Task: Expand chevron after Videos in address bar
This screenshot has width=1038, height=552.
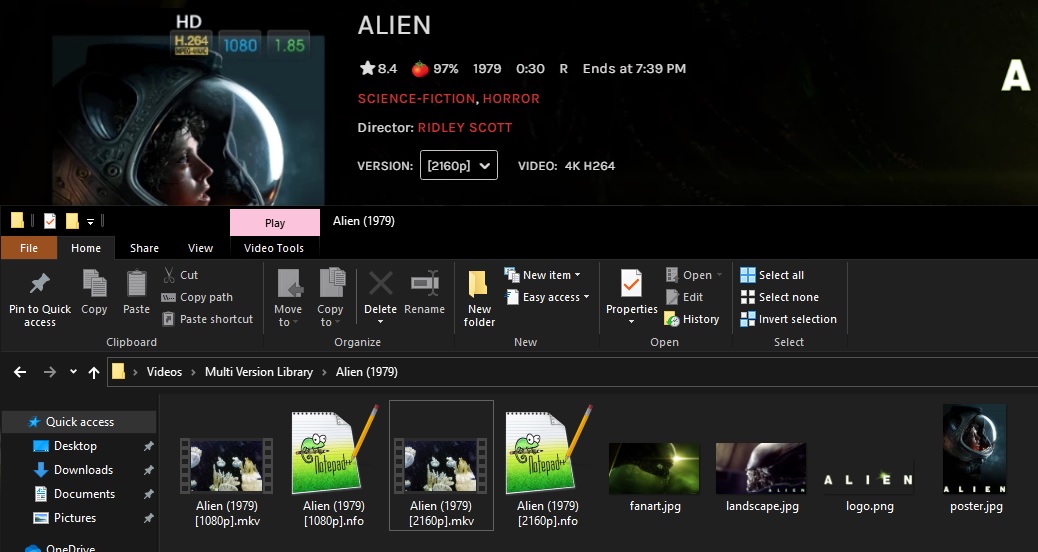Action: [193, 372]
